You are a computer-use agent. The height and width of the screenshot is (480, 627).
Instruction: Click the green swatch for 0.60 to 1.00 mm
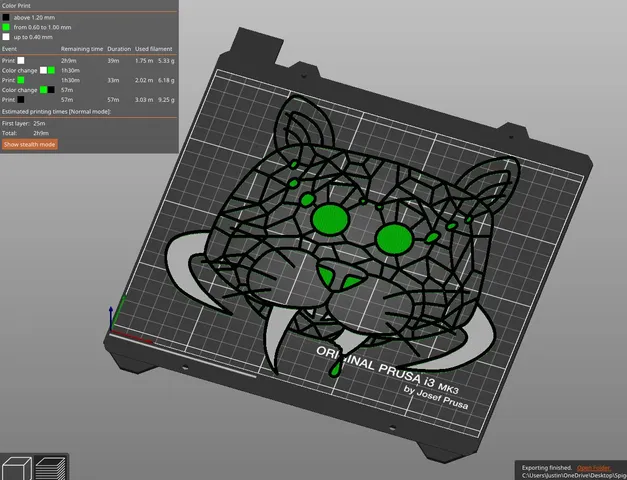tap(6, 27)
